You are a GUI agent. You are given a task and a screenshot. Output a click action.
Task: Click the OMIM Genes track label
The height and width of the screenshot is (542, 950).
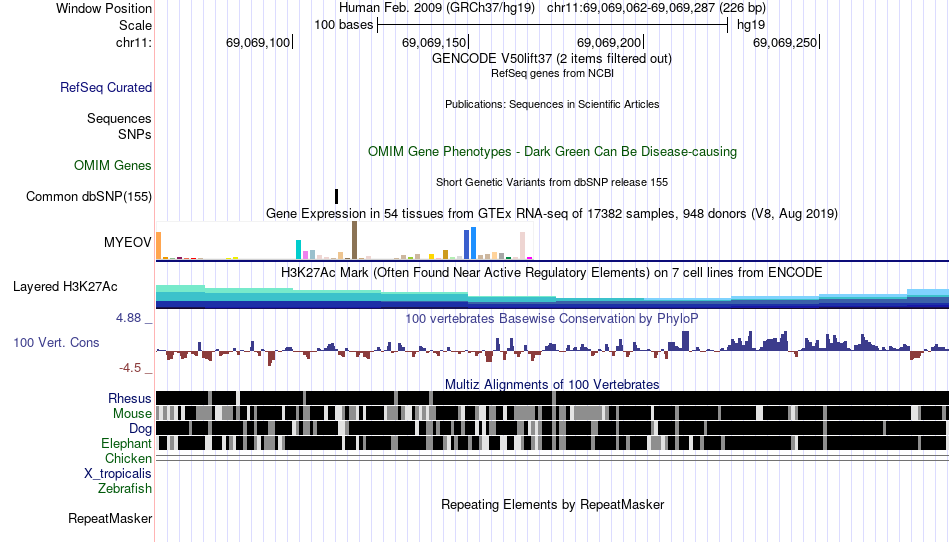click(x=113, y=165)
